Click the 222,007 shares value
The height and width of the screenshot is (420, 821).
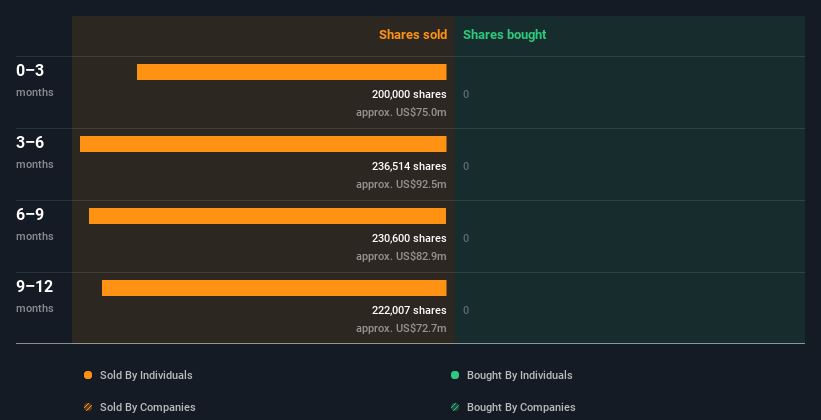(409, 311)
